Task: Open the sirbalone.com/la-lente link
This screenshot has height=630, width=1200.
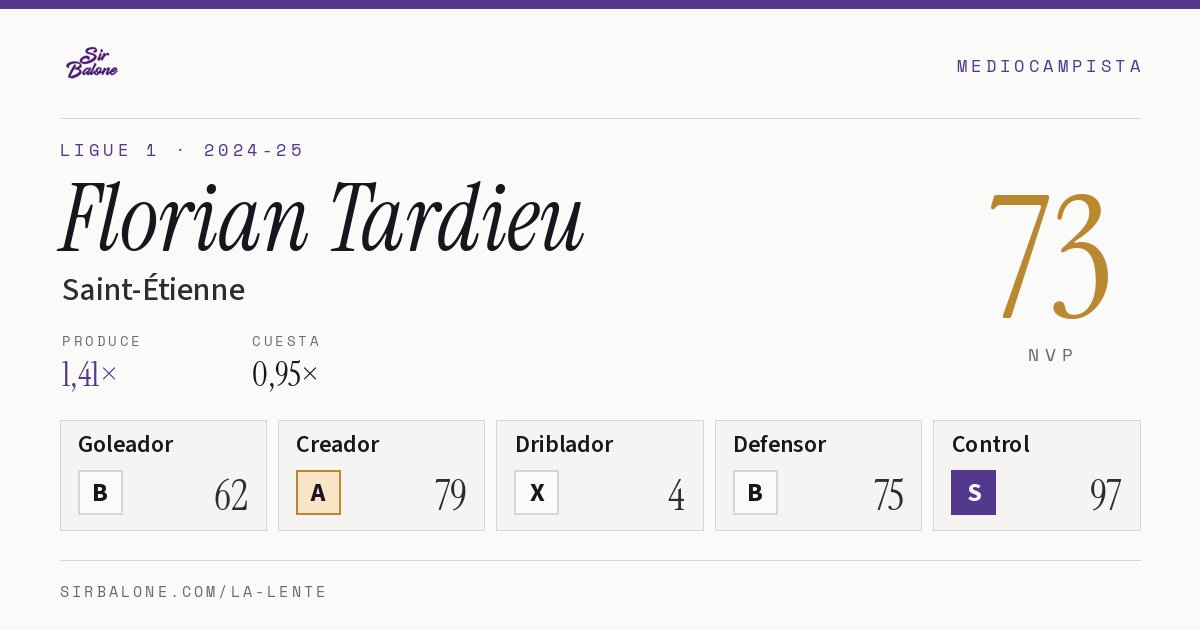Action: [x=194, y=592]
